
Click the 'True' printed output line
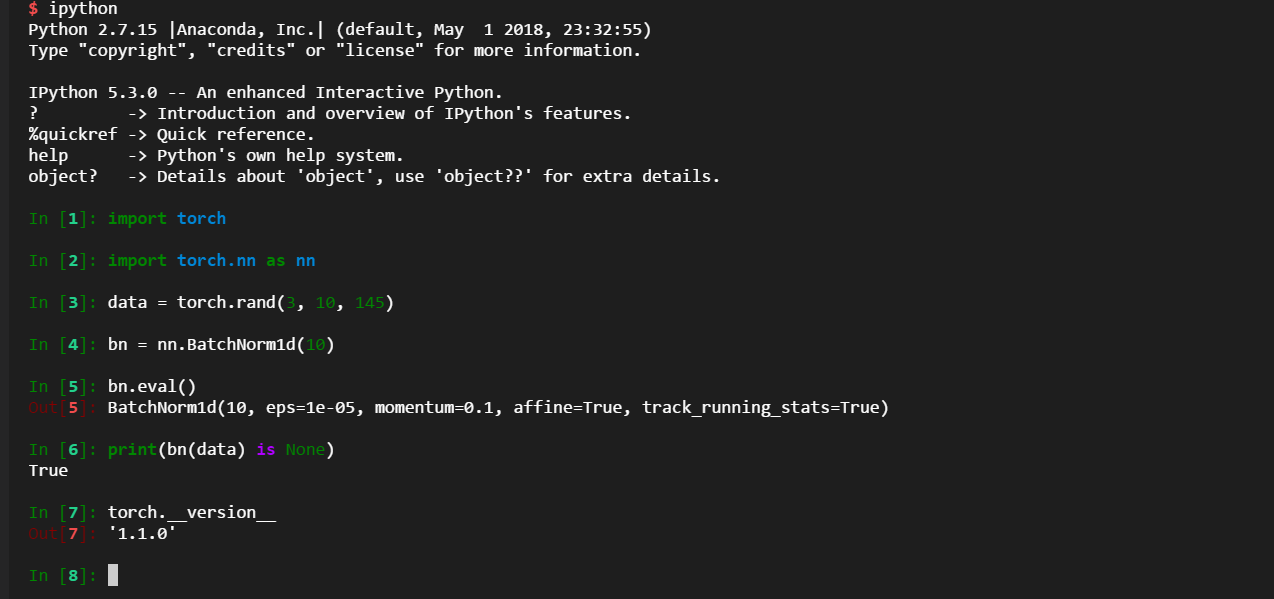click(x=48, y=470)
